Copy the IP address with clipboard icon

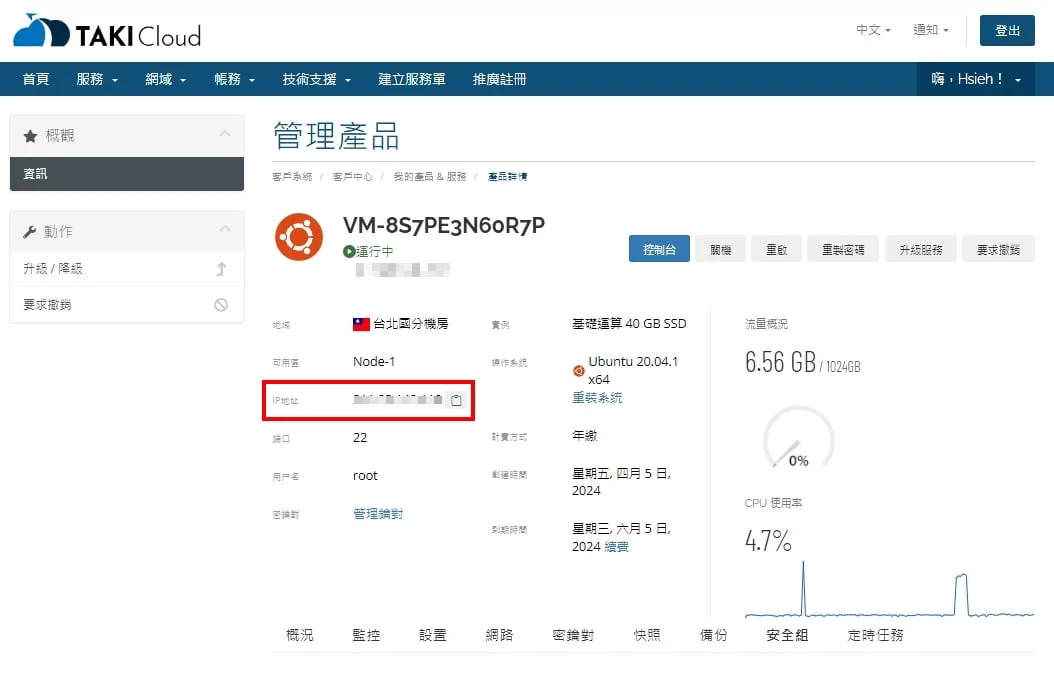pyautogui.click(x=456, y=400)
